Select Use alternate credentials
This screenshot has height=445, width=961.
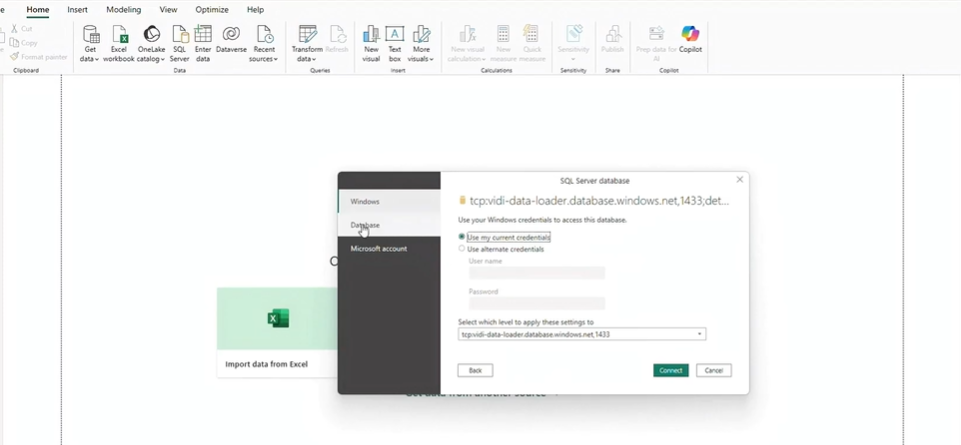tap(462, 249)
